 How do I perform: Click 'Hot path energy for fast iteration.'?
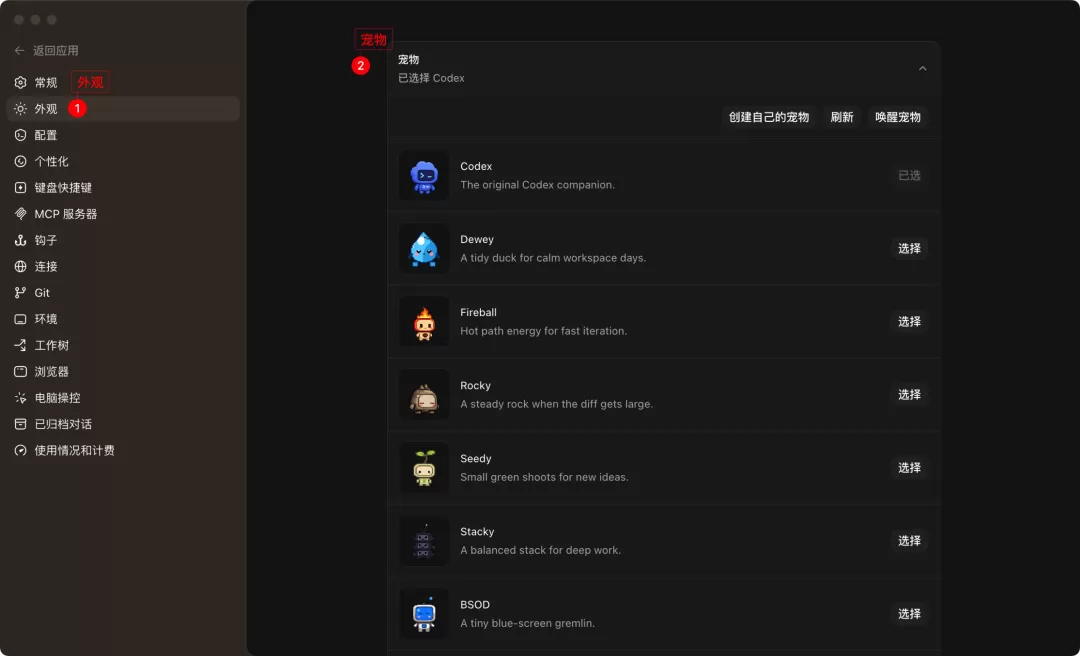(x=543, y=331)
